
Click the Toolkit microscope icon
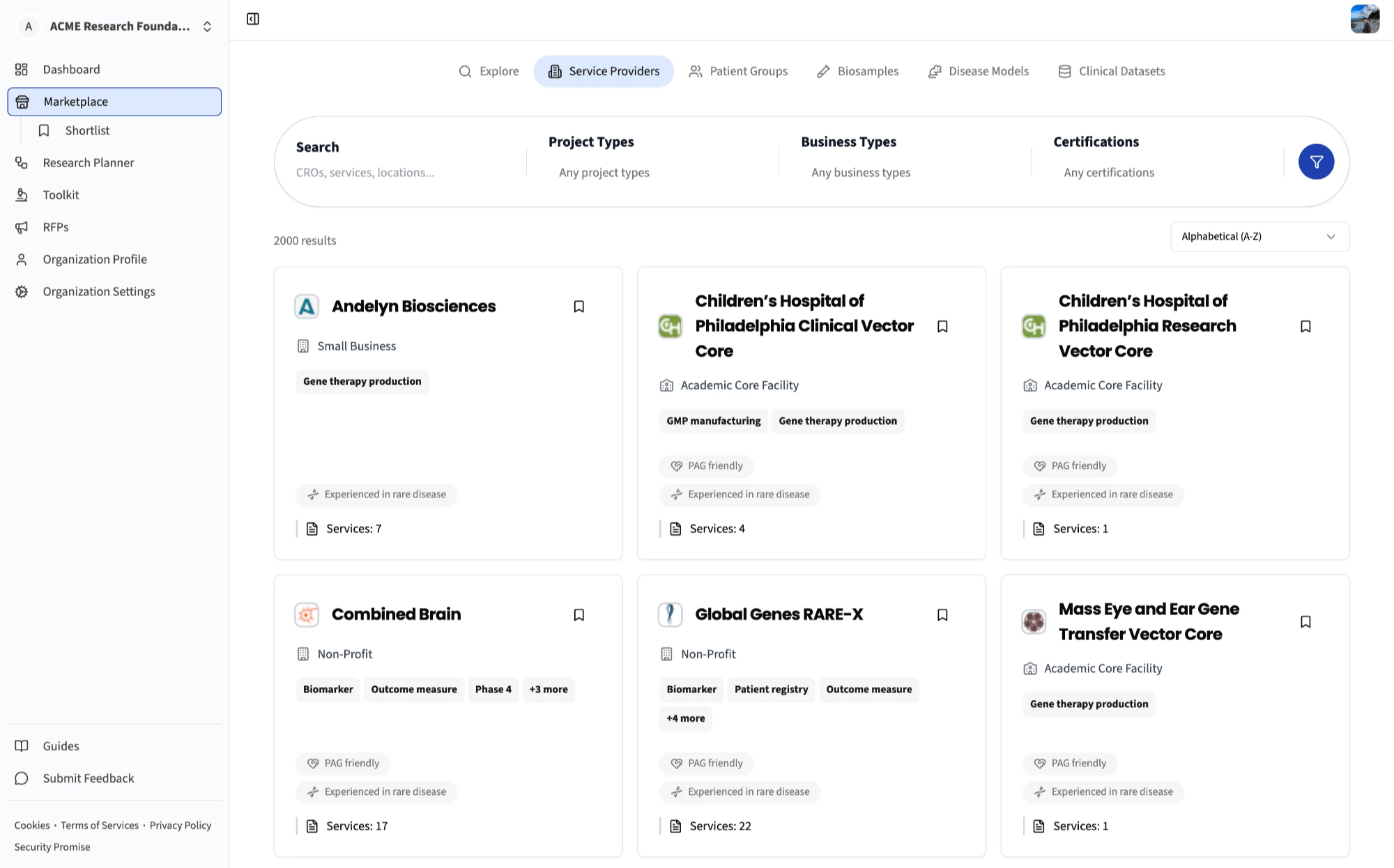coord(22,195)
